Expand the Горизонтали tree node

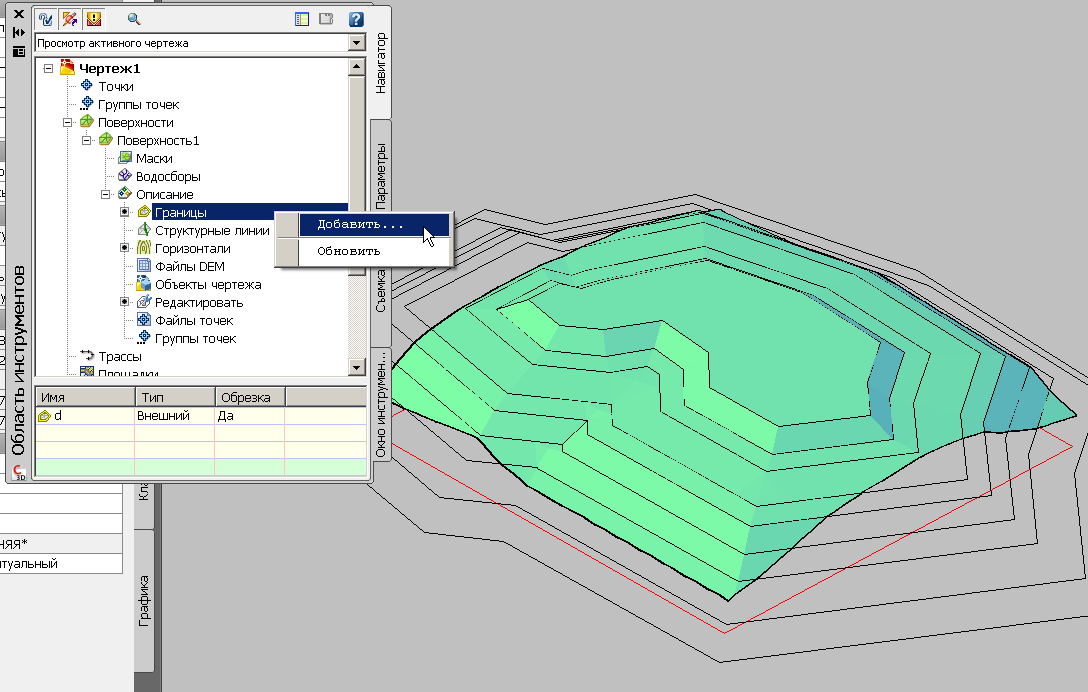tap(125, 249)
